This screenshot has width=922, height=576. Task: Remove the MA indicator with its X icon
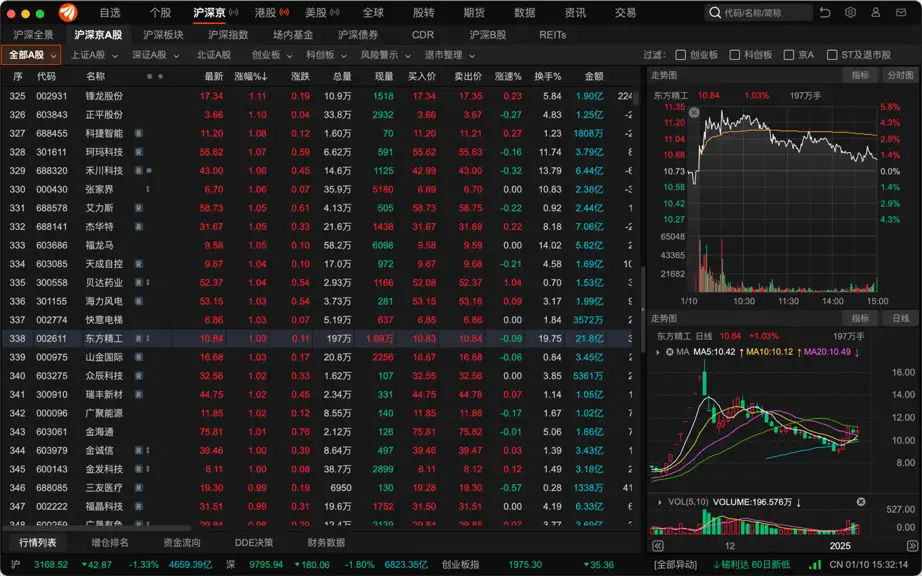click(669, 352)
